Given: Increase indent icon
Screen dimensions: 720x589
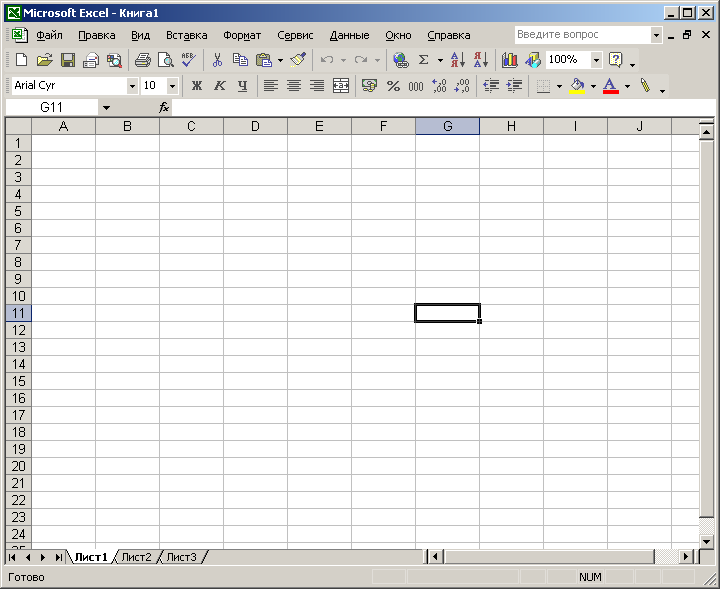Looking at the screenshot, I should [514, 86].
